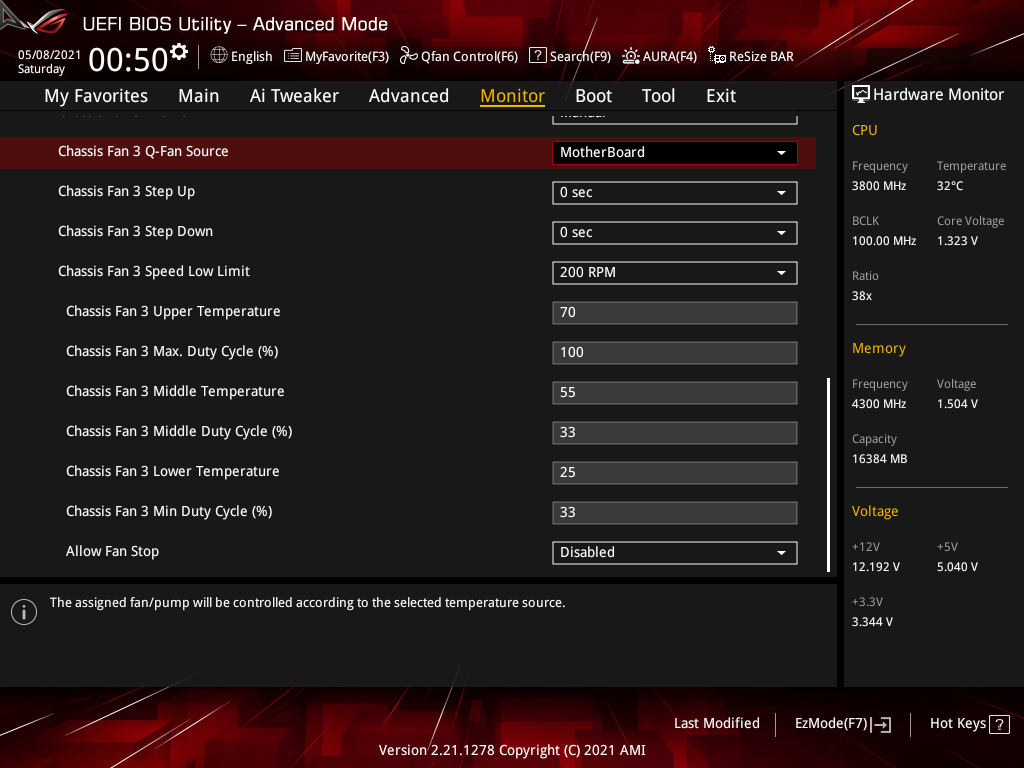Open the My Favorites tab
Image resolution: width=1024 pixels, height=768 pixels.
click(x=96, y=96)
